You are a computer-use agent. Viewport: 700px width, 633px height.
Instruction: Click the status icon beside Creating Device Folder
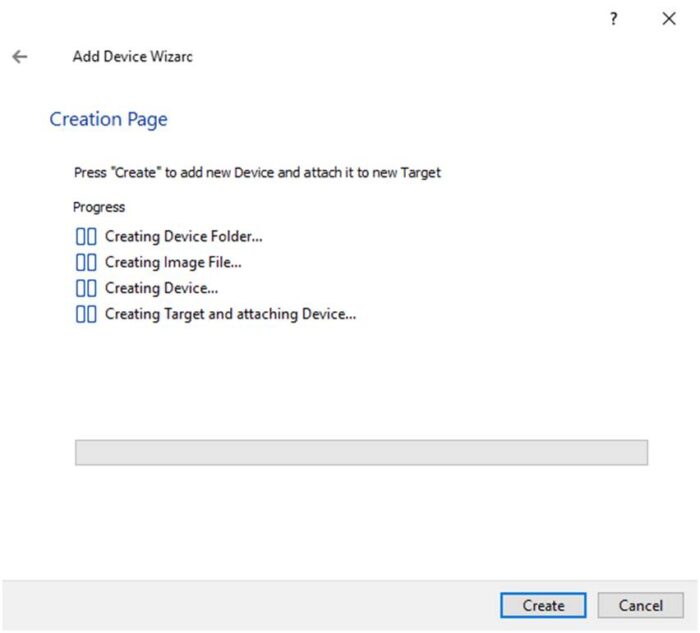(86, 237)
